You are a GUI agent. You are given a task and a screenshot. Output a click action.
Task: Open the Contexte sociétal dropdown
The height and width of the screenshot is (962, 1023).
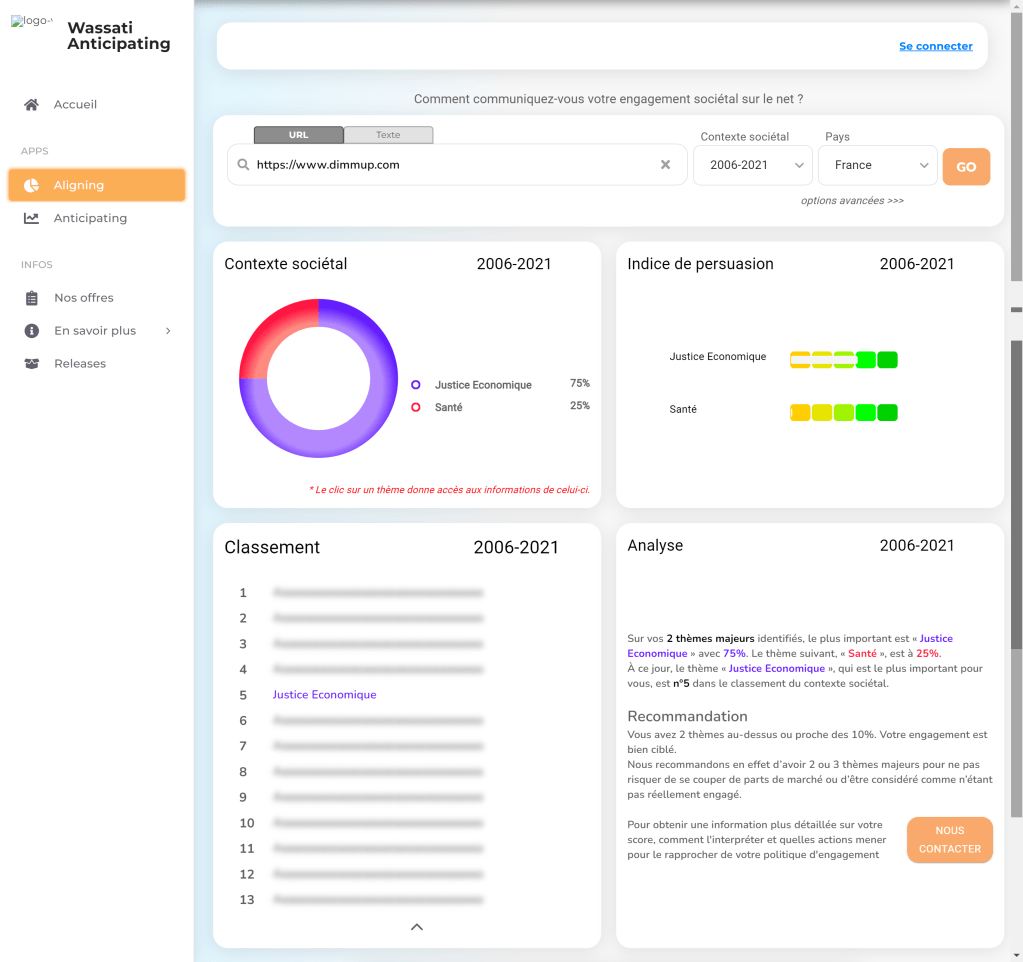pyautogui.click(x=753, y=165)
